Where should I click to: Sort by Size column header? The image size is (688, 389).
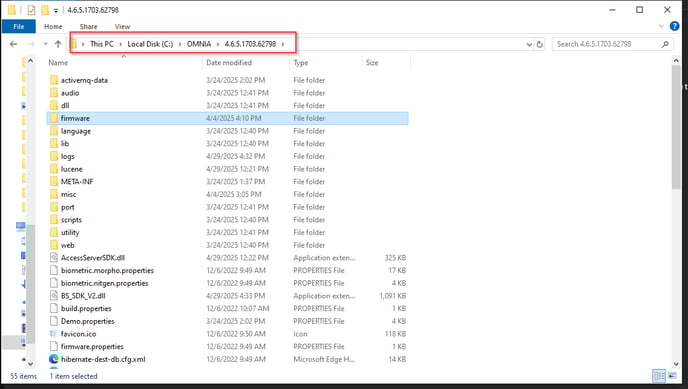click(372, 63)
